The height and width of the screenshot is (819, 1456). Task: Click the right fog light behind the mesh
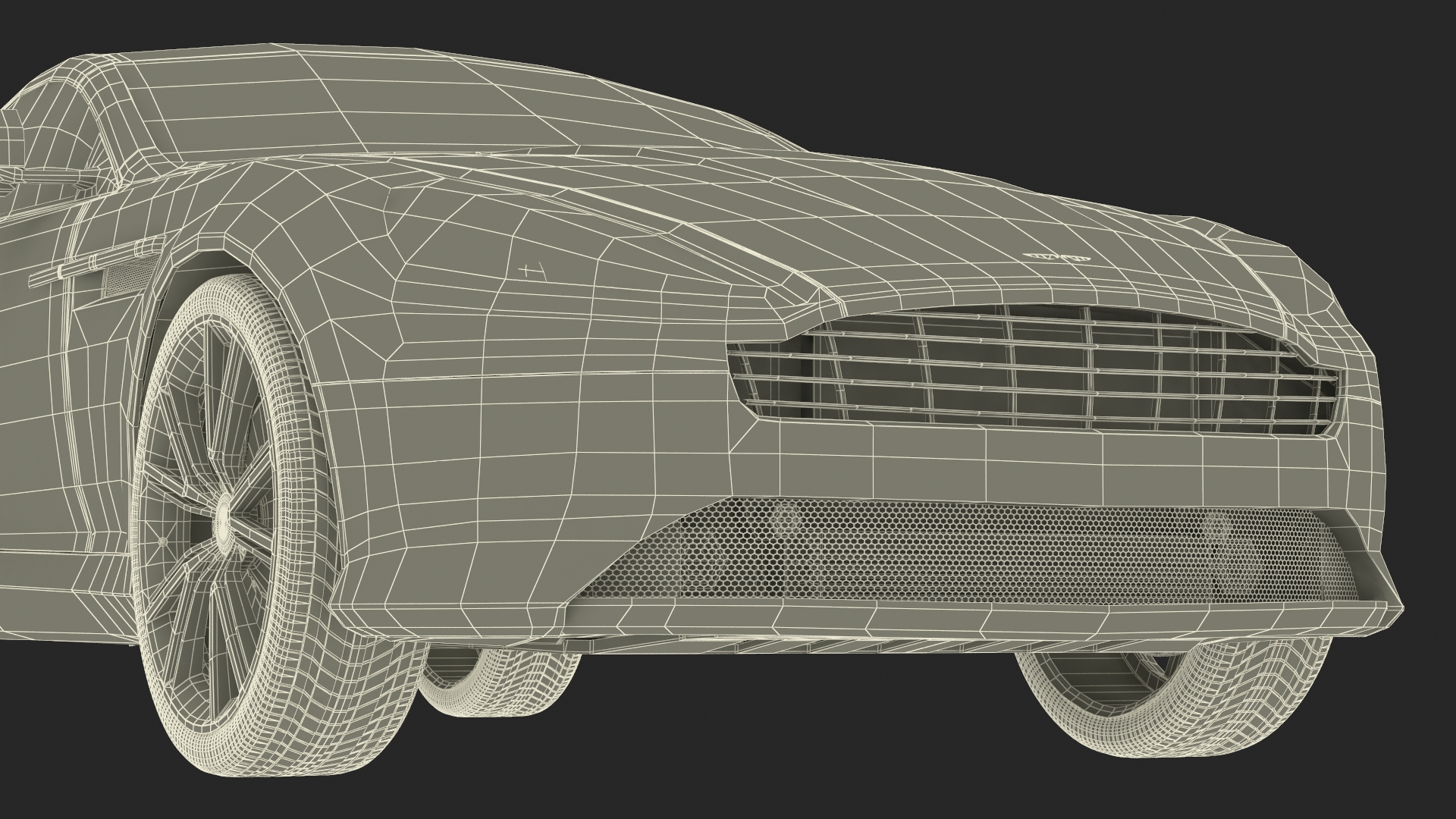[1216, 524]
